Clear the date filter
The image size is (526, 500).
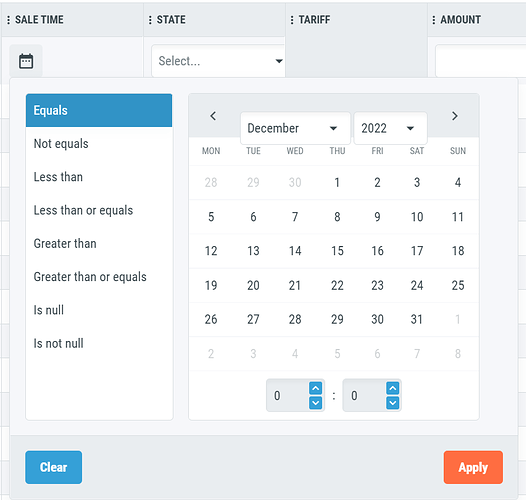pyautogui.click(x=54, y=467)
